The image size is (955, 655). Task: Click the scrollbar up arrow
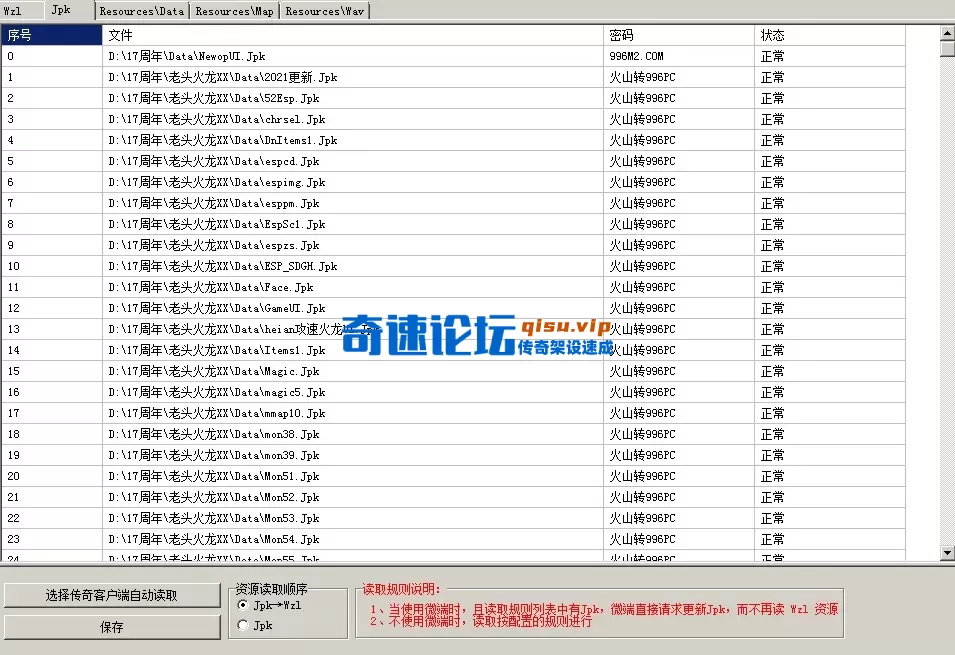tap(942, 33)
